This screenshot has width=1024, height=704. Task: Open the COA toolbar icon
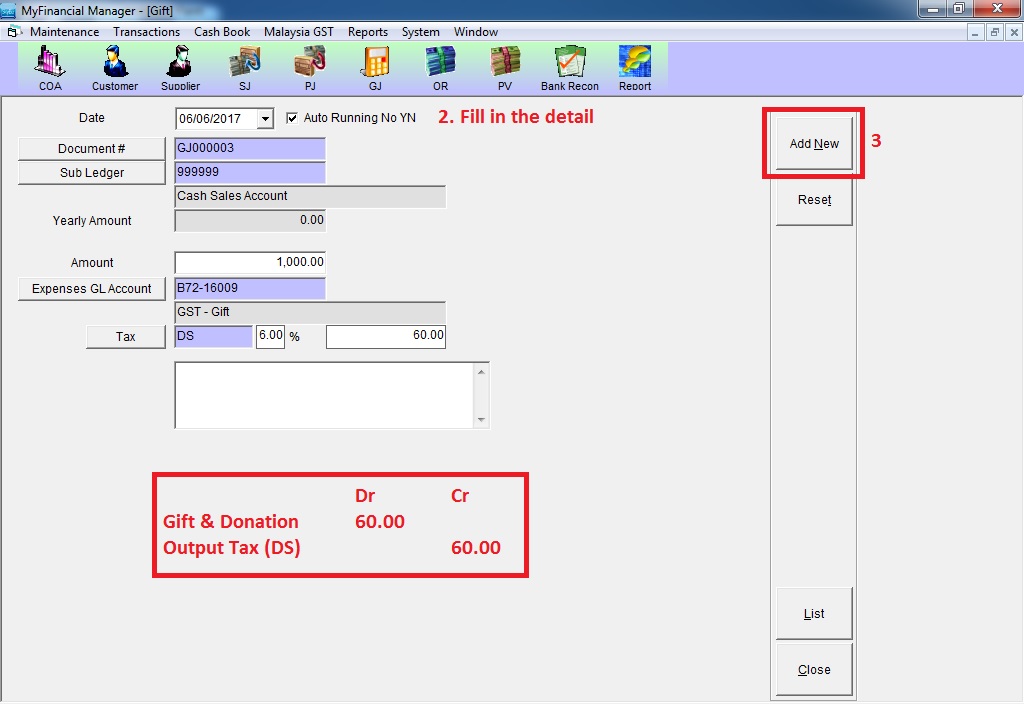coord(50,67)
